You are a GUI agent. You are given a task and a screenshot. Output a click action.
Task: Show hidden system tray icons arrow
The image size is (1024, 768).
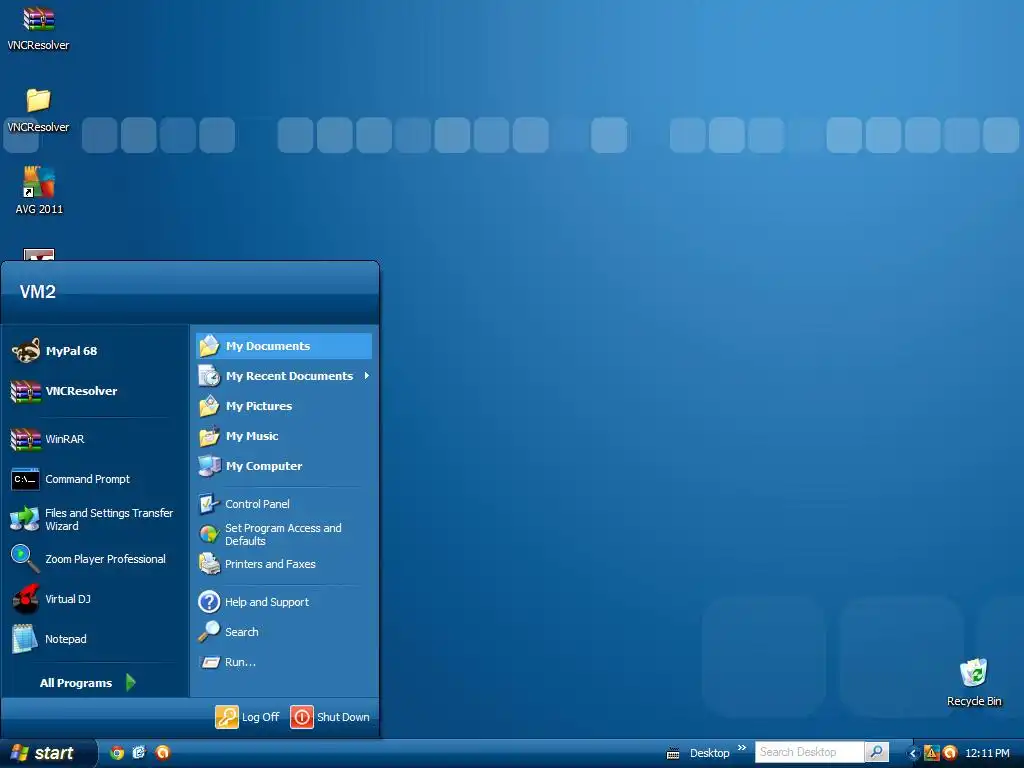pos(913,753)
